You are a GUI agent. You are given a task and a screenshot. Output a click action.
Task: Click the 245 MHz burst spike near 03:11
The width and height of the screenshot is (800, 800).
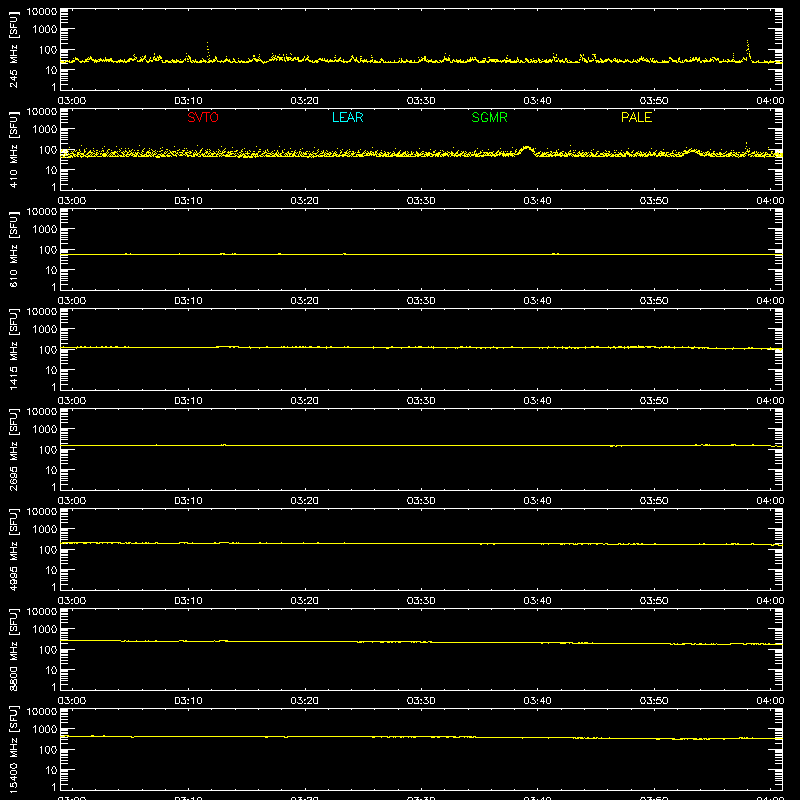click(207, 51)
